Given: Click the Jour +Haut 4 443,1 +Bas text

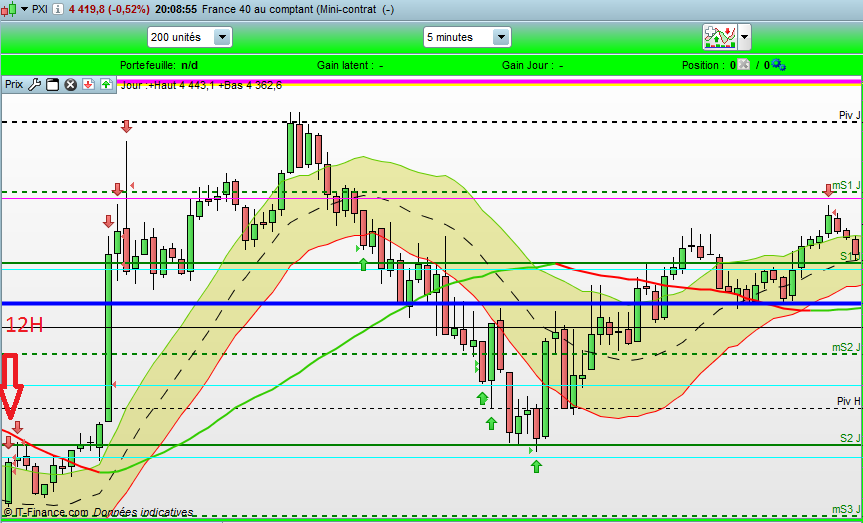Looking at the screenshot, I should tap(201, 85).
